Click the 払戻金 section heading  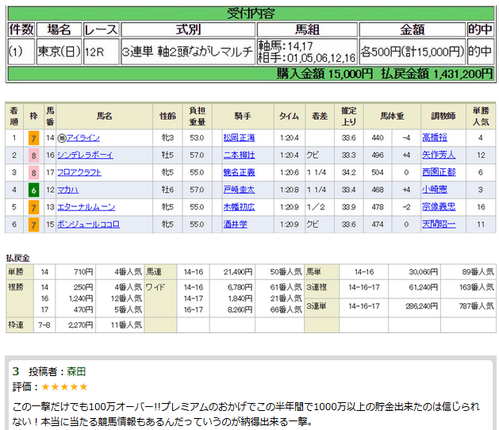click(x=18, y=258)
